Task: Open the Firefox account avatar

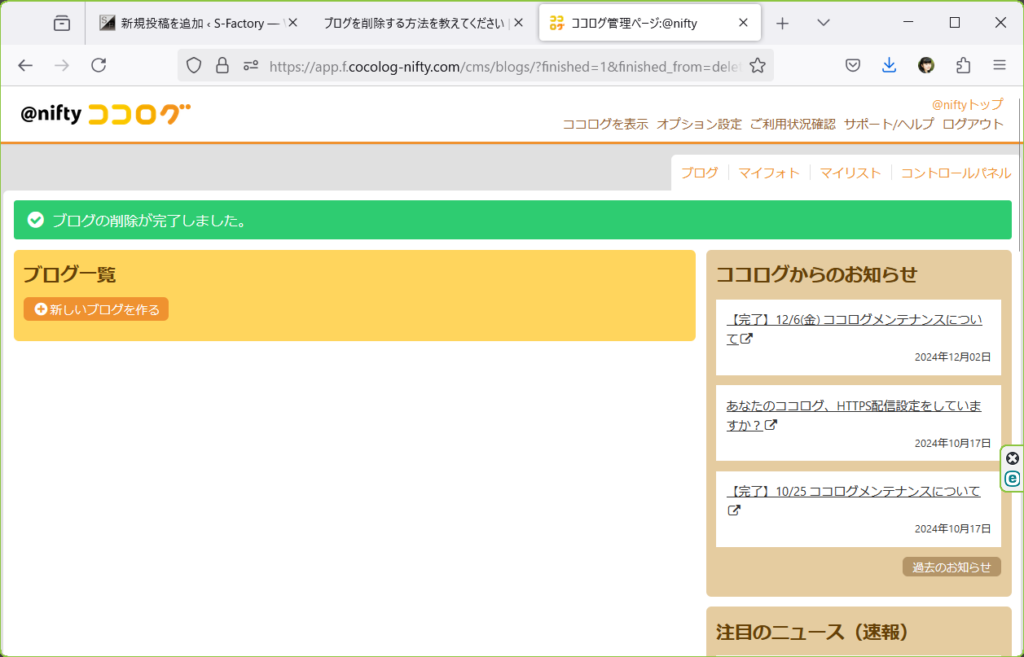Action: pos(925,65)
